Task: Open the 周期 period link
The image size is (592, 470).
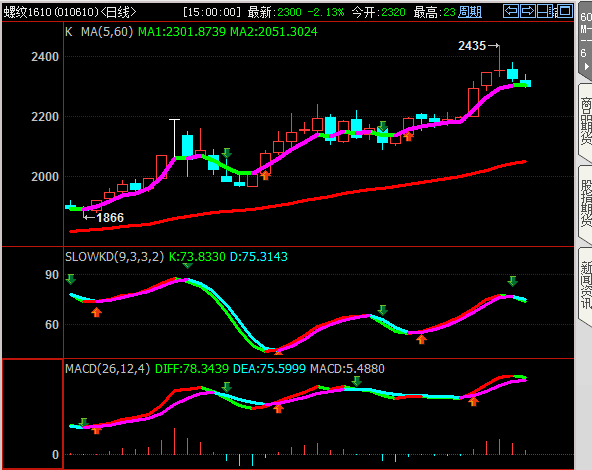Action: [x=470, y=12]
